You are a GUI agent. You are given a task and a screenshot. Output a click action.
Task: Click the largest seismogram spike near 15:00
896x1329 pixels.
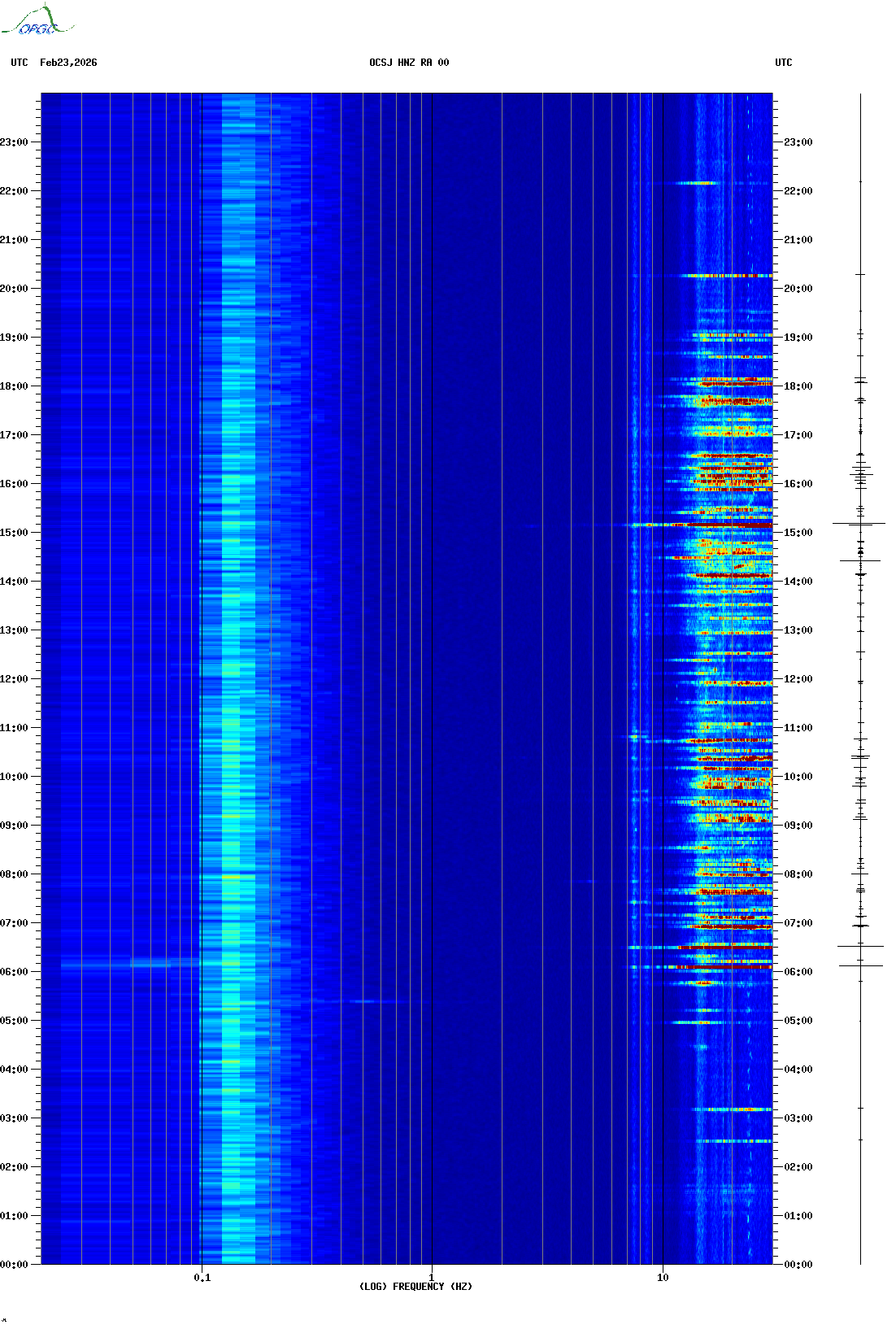pyautogui.click(x=859, y=524)
